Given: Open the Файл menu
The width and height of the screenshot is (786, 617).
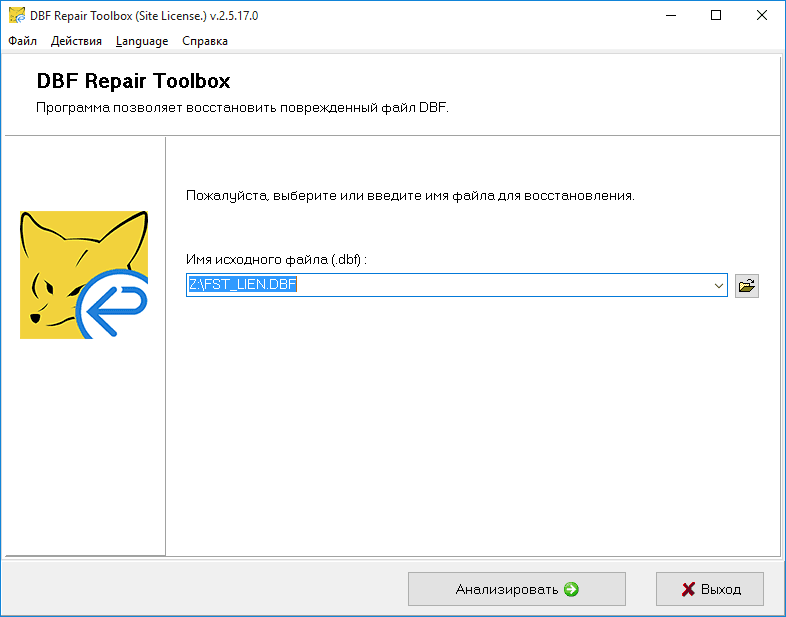Looking at the screenshot, I should pyautogui.click(x=23, y=41).
